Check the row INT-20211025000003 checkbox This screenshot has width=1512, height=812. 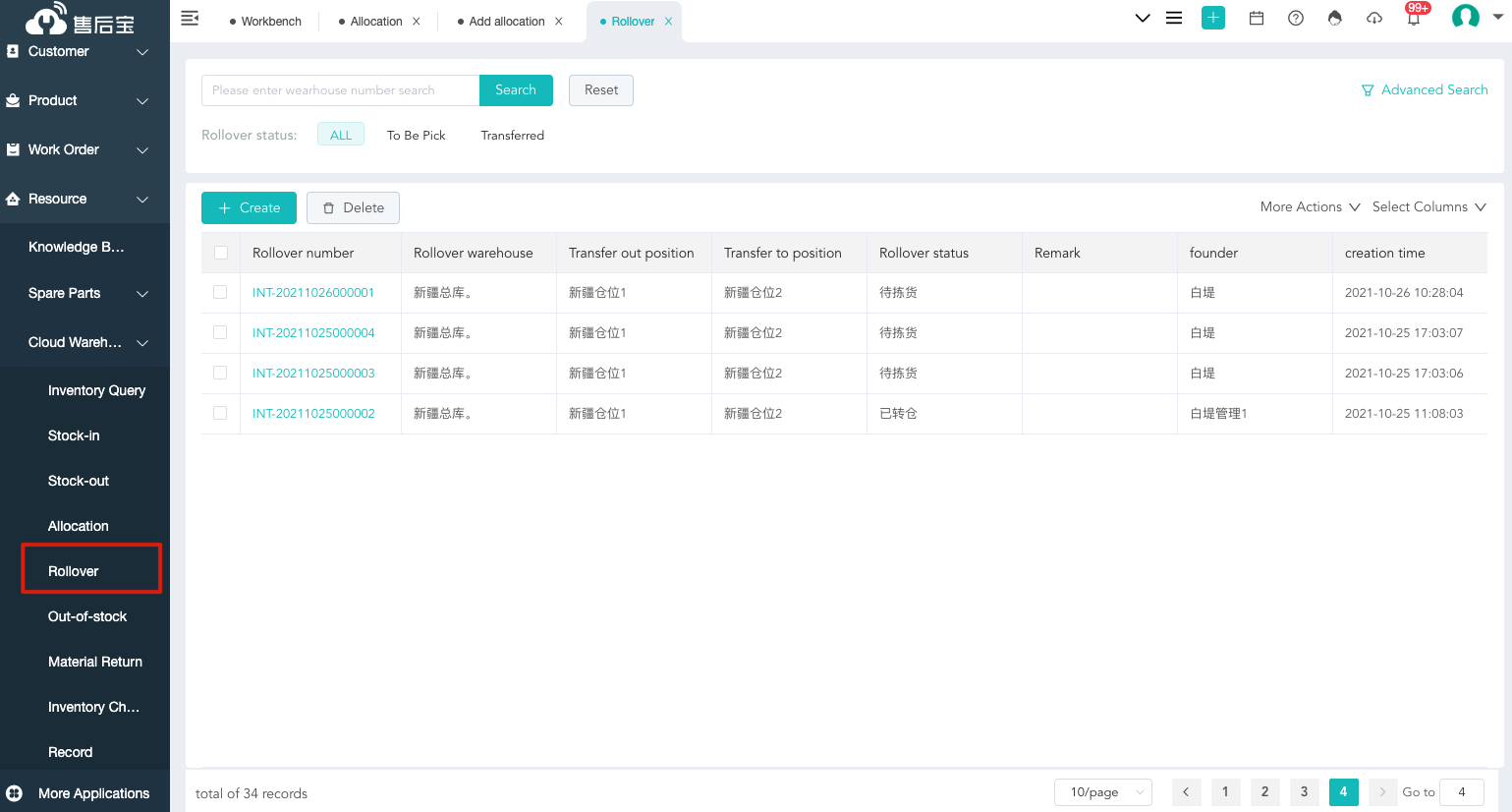tap(220, 373)
